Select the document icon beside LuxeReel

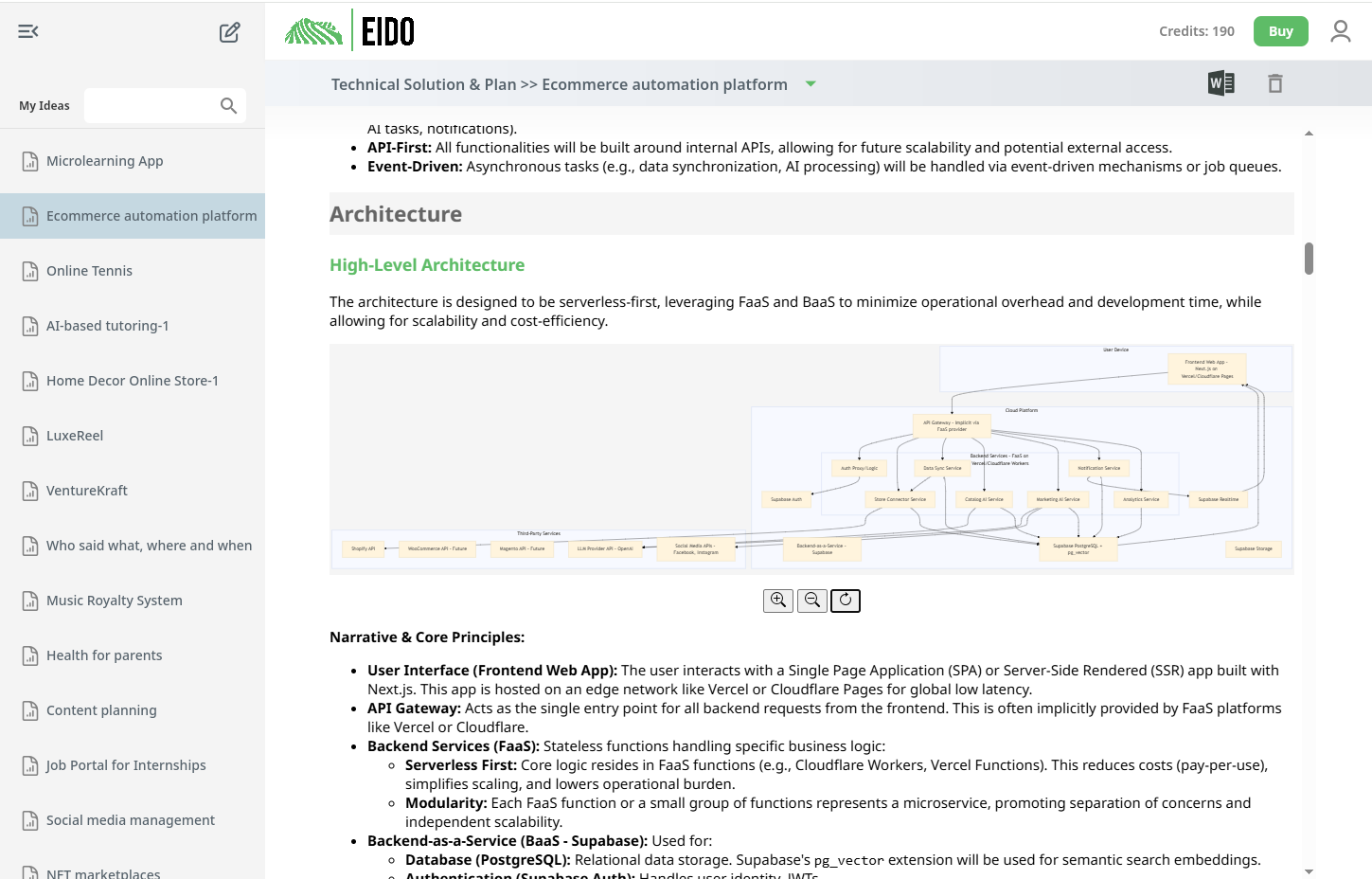click(28, 435)
